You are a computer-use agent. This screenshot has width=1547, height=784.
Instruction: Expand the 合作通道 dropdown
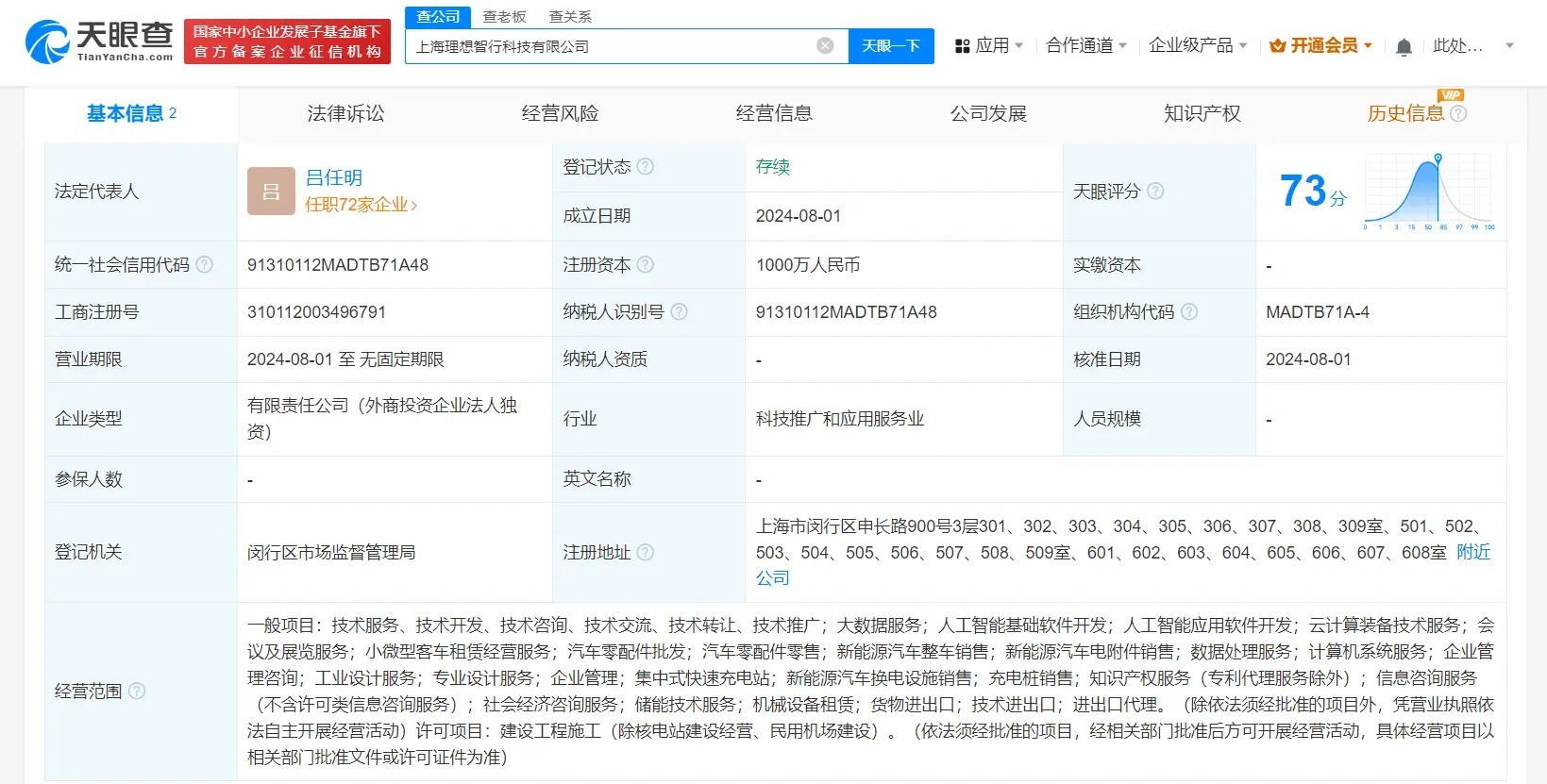click(x=1085, y=45)
